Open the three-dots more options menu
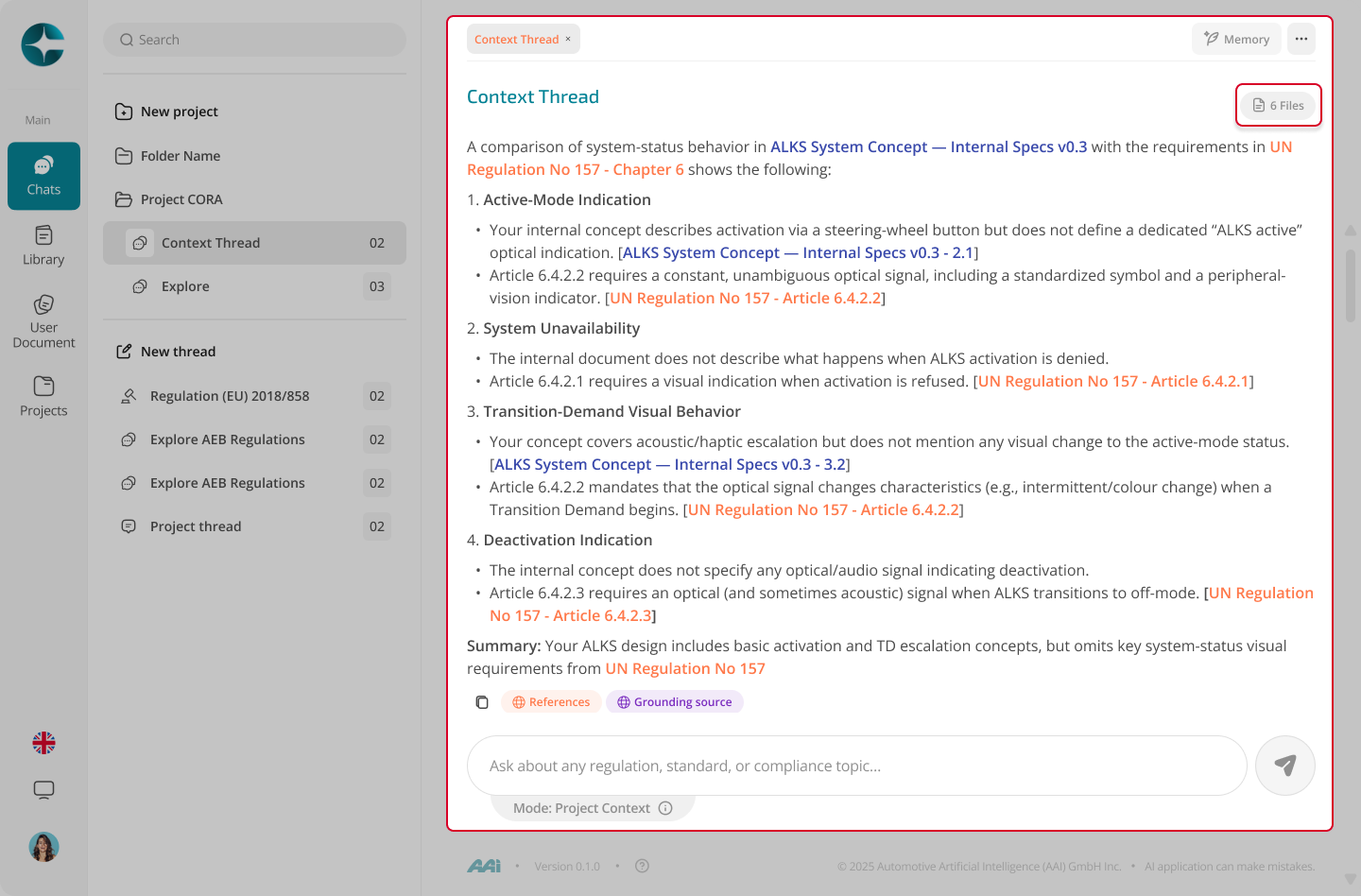 (x=1301, y=39)
